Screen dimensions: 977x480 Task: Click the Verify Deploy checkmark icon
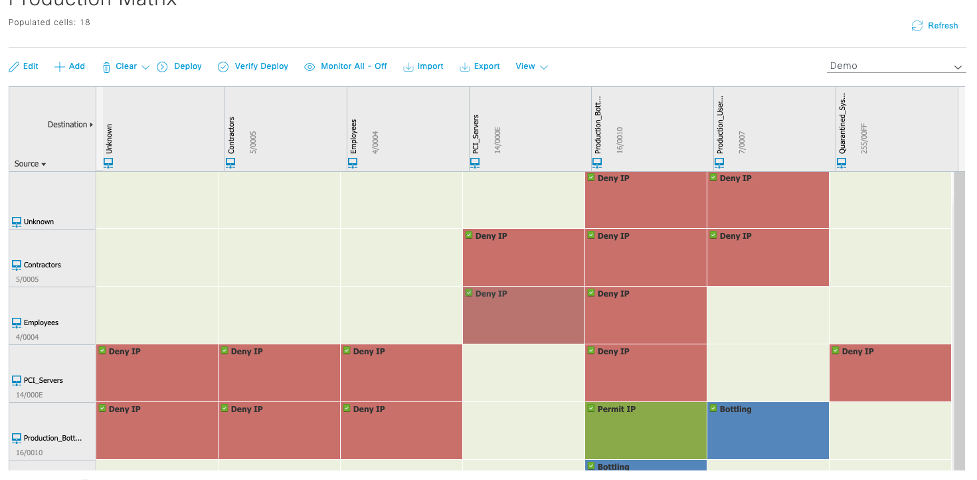point(223,67)
